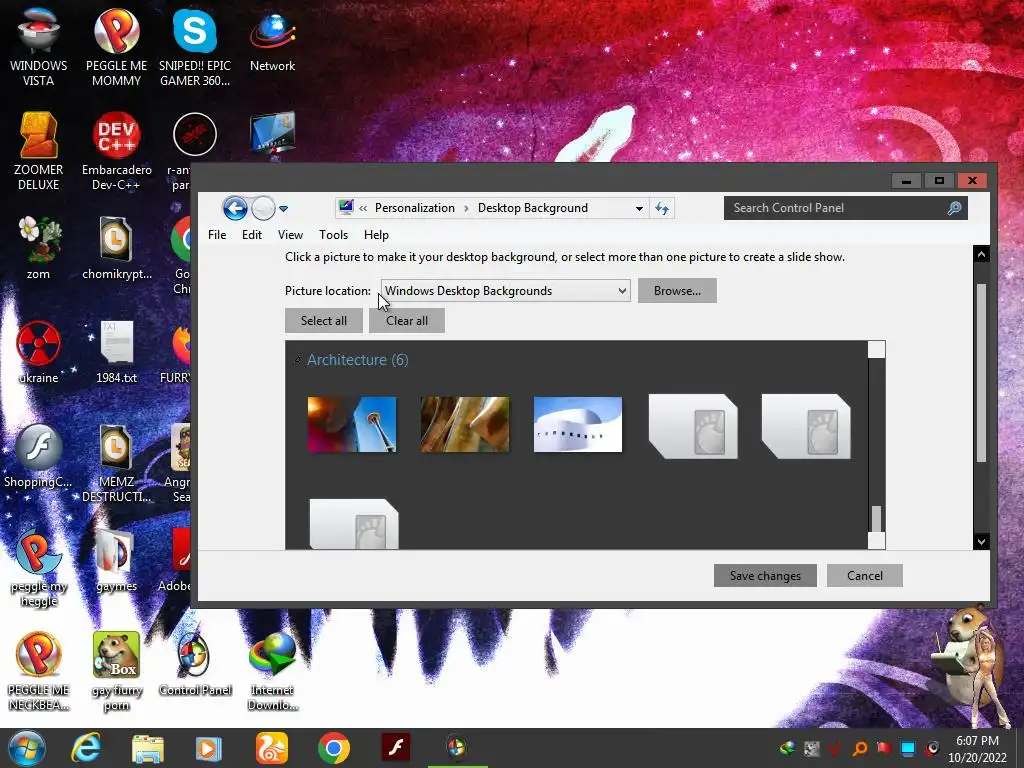The height and width of the screenshot is (768, 1024).
Task: Click the search magnifier icon
Action: coord(954,208)
